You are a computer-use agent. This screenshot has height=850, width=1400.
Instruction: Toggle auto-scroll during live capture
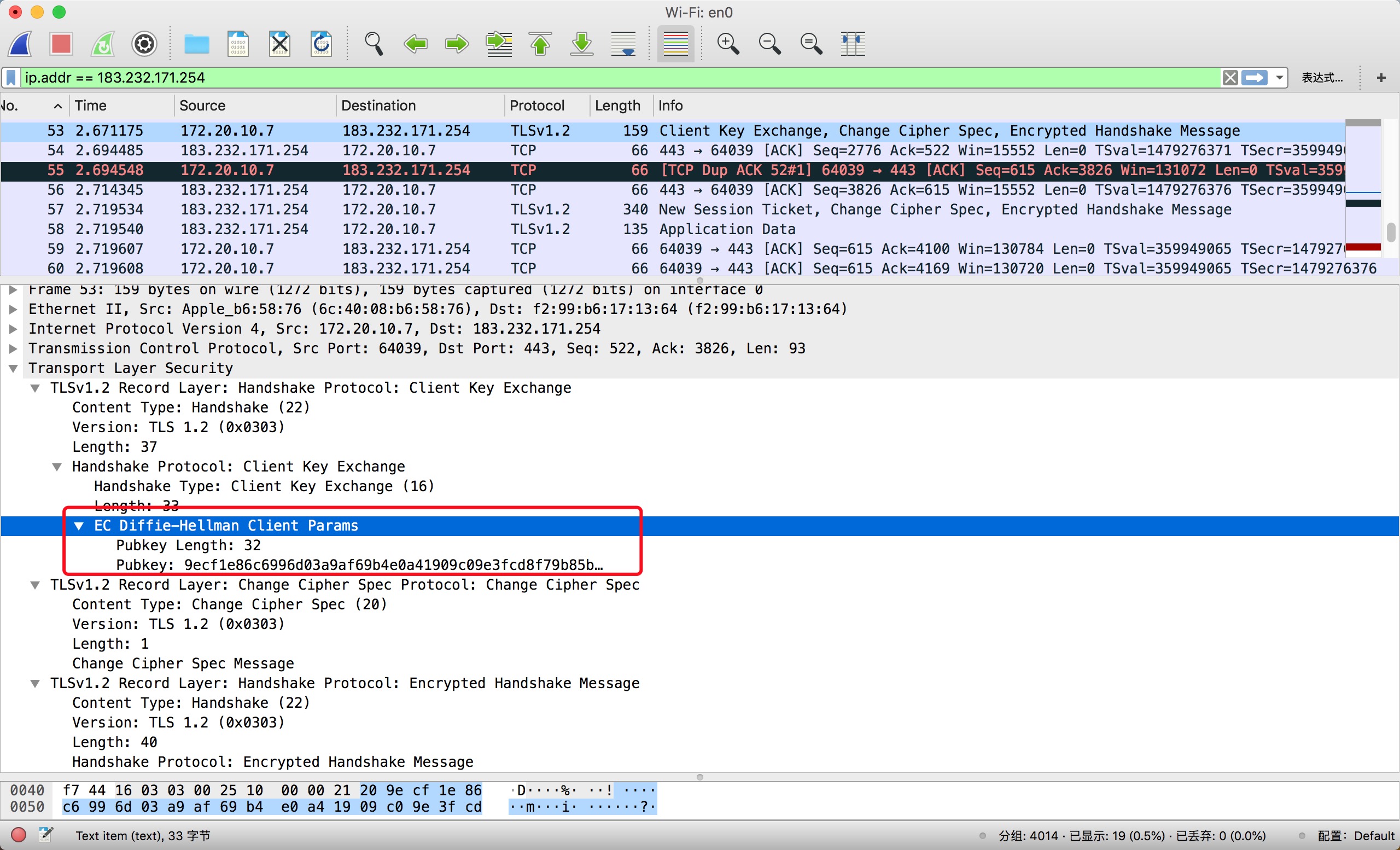[623, 44]
